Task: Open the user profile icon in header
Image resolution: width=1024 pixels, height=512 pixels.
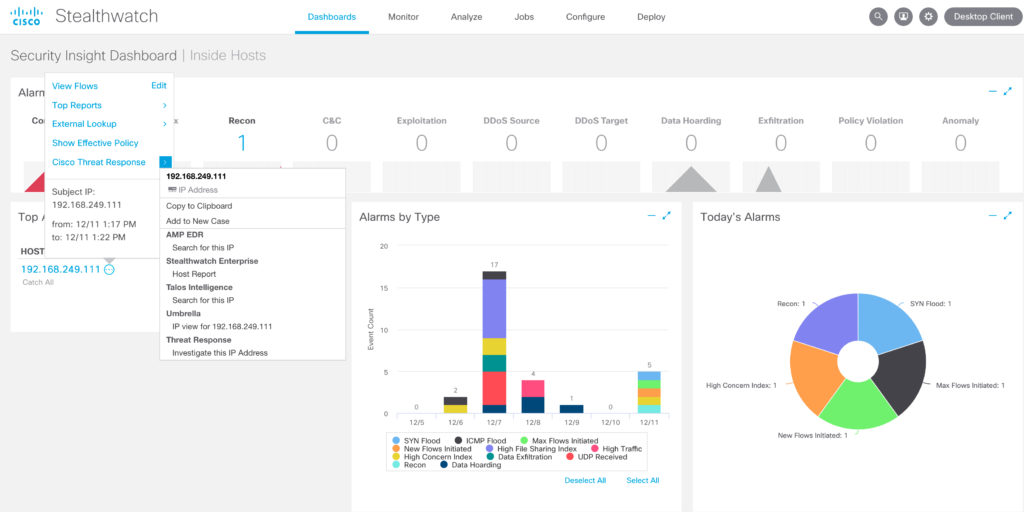Action: 904,17
